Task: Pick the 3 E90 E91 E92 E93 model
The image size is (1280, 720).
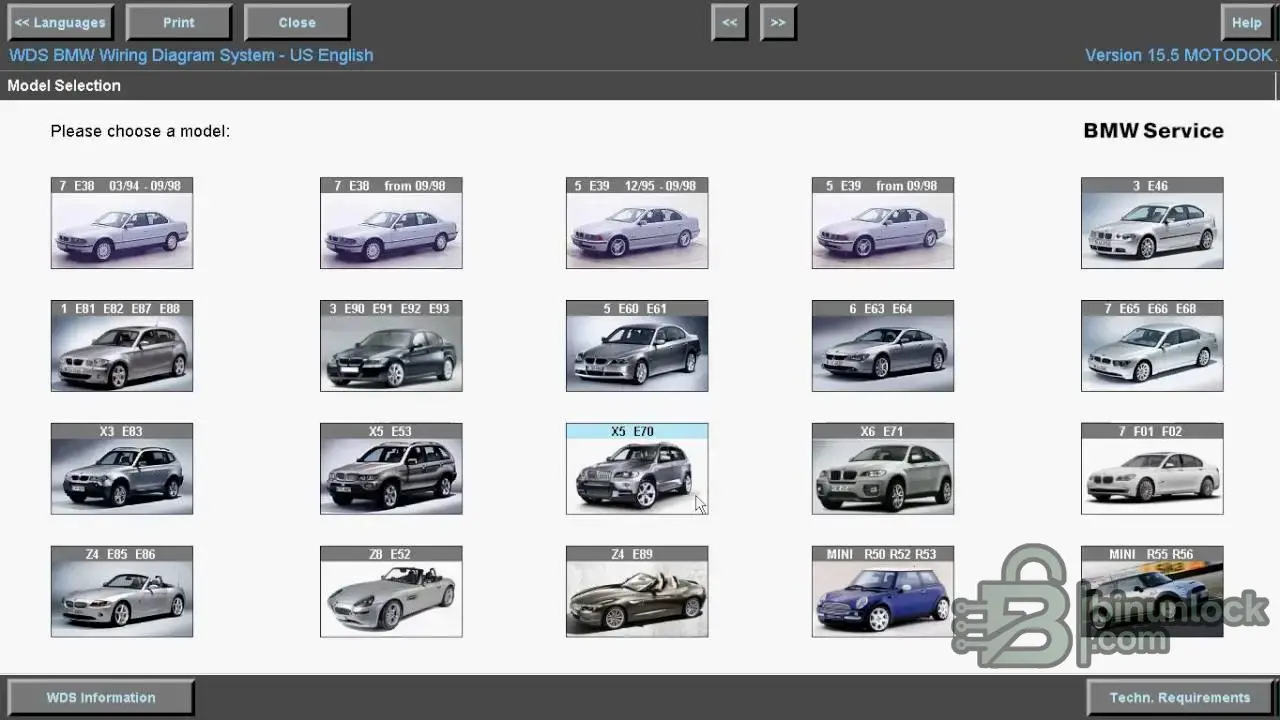Action: pyautogui.click(x=391, y=346)
